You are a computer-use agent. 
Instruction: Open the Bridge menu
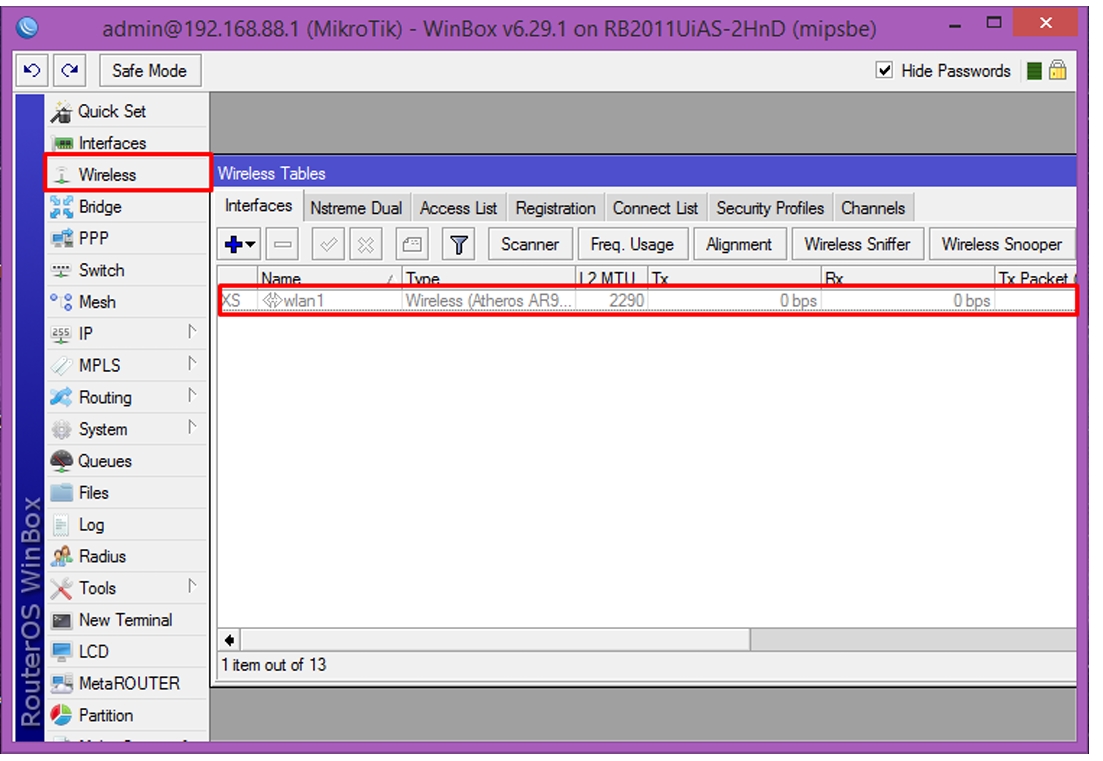pos(127,207)
